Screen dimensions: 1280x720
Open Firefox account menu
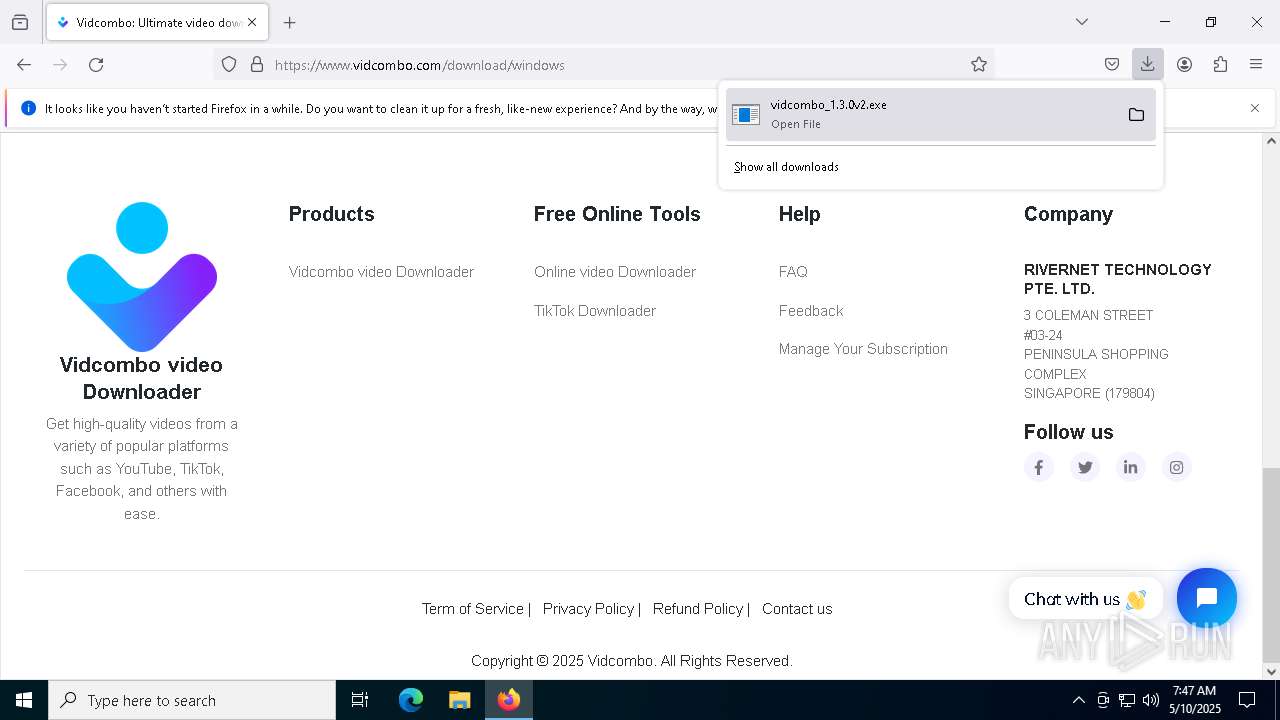point(1184,65)
